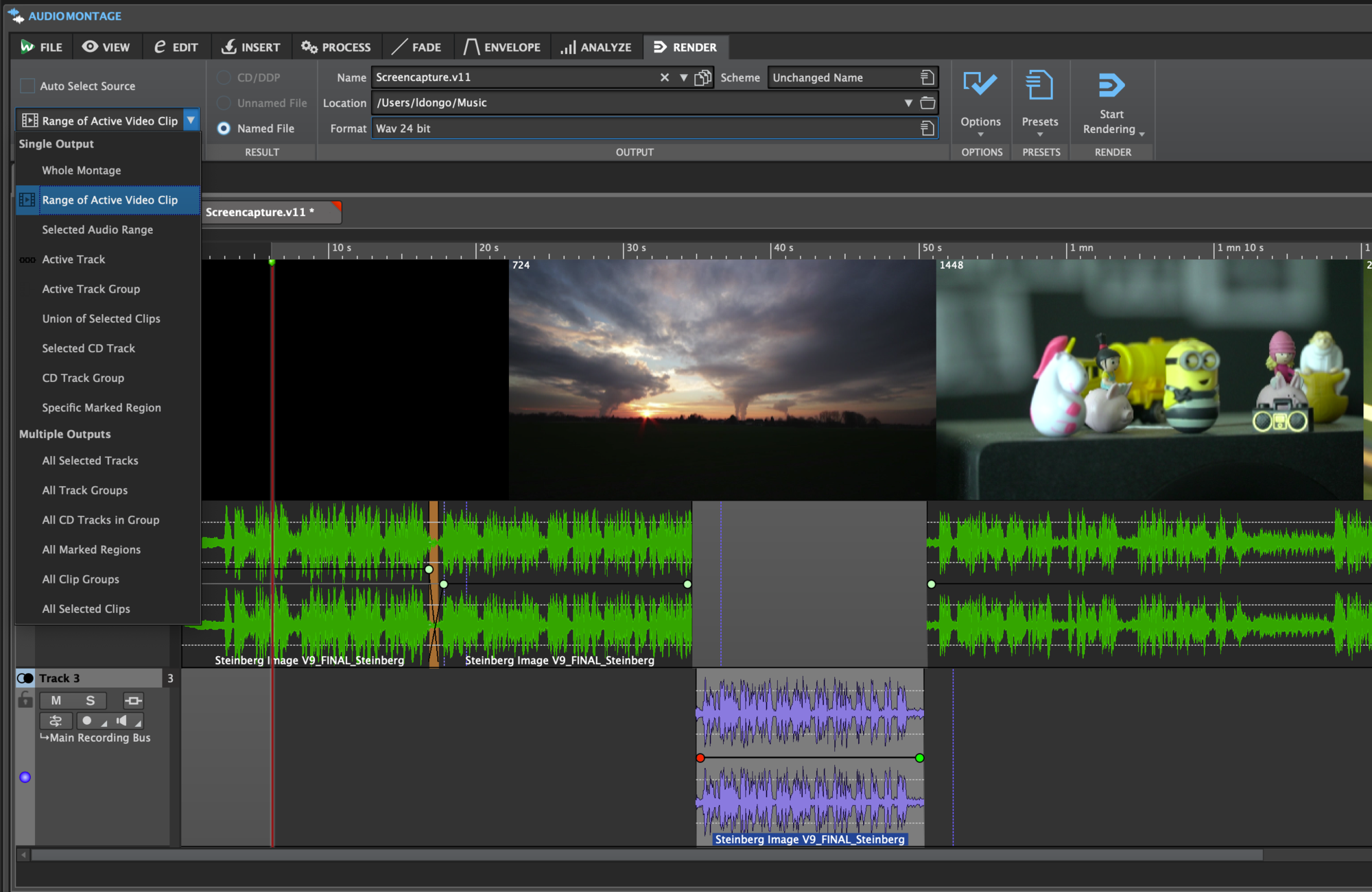This screenshot has height=892, width=1372.
Task: Switch to the Process ribbon tab
Action: coord(336,47)
